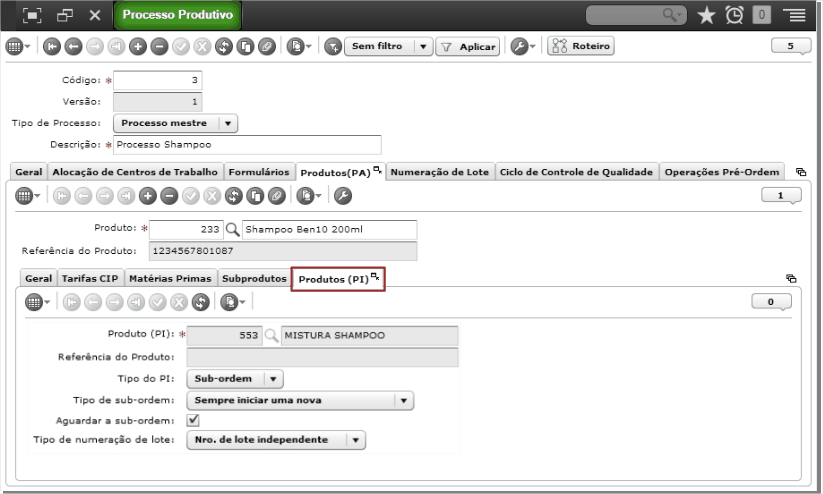Open the Tipo do PI Sub-ordem dropdown
This screenshot has width=823, height=494.
point(235,379)
